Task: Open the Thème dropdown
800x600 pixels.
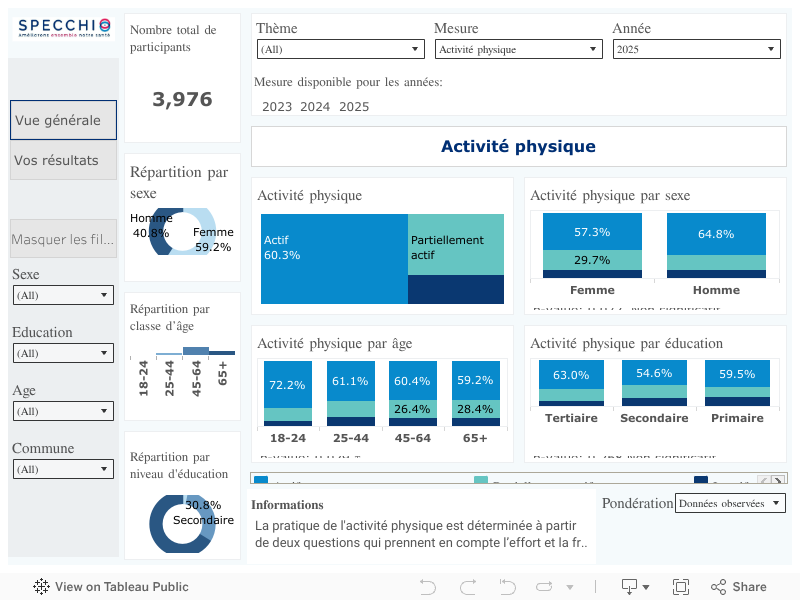Action: pos(340,49)
